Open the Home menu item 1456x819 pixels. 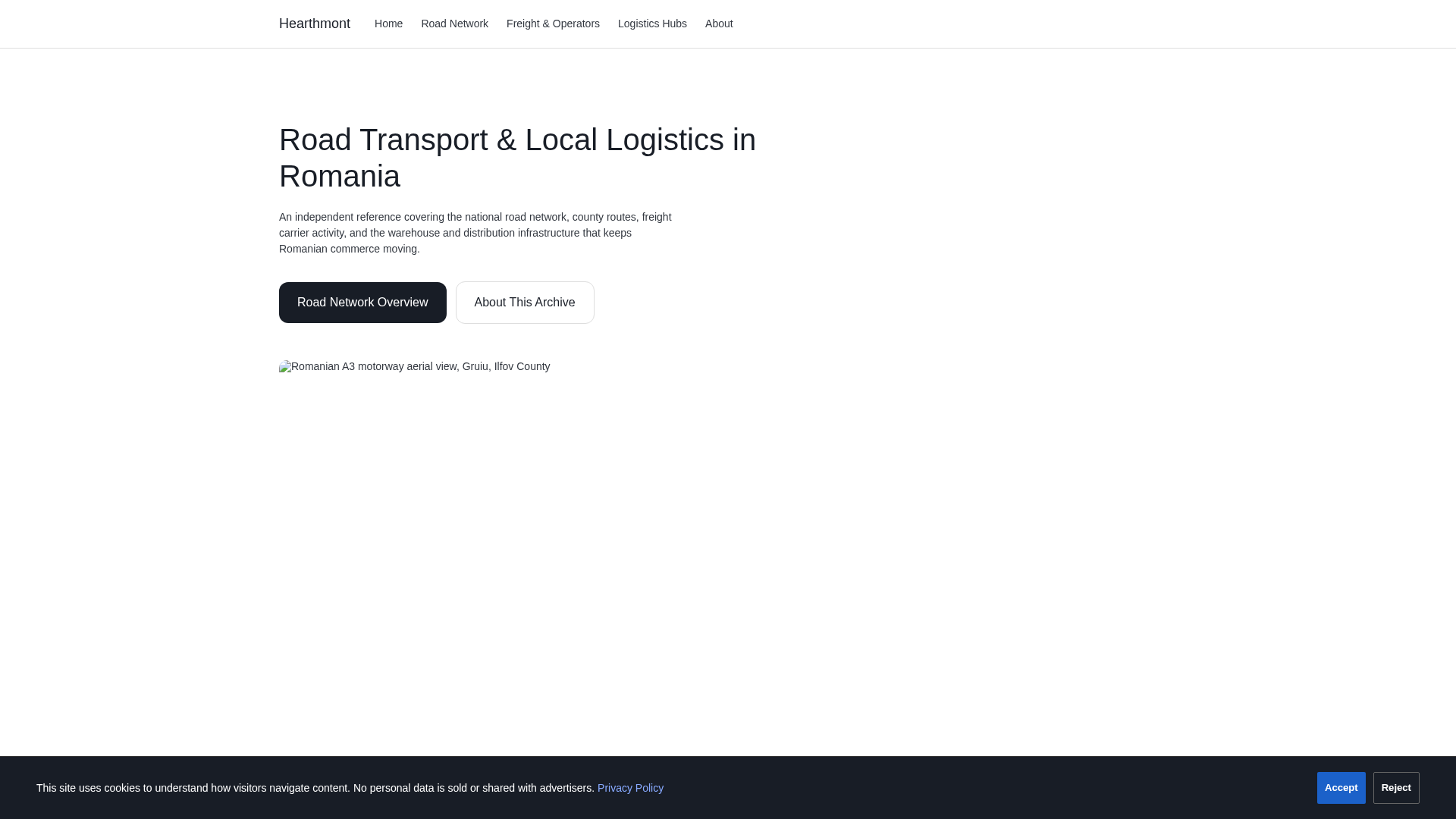388,24
